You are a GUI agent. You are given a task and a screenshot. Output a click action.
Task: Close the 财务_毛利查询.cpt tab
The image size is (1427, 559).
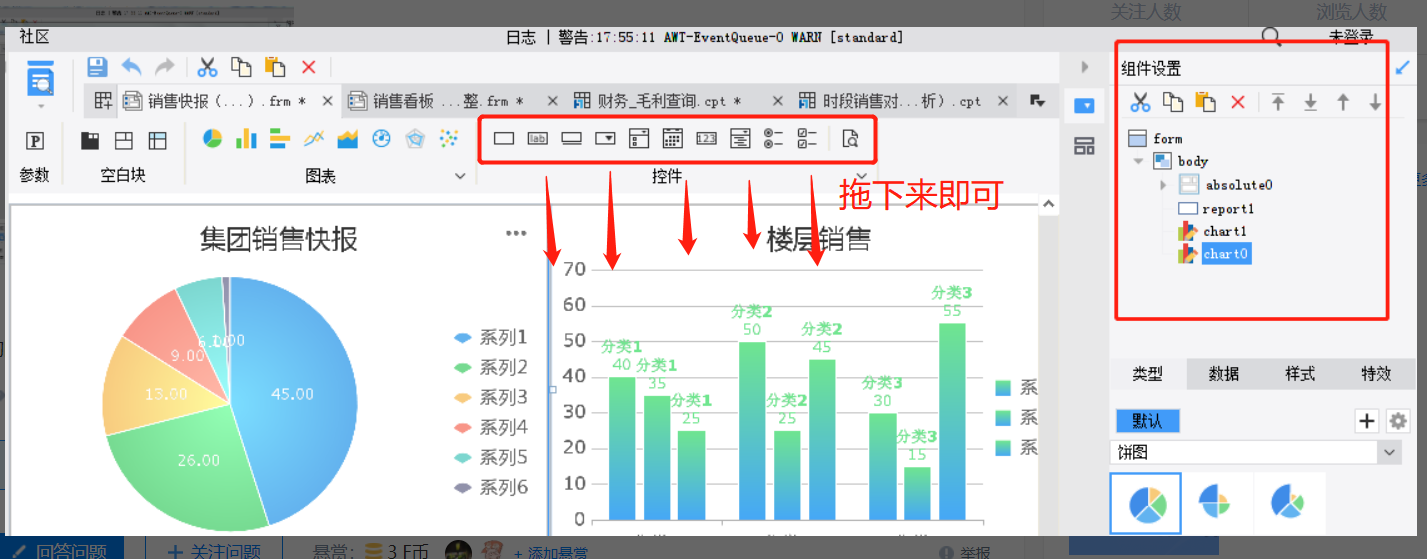(777, 101)
